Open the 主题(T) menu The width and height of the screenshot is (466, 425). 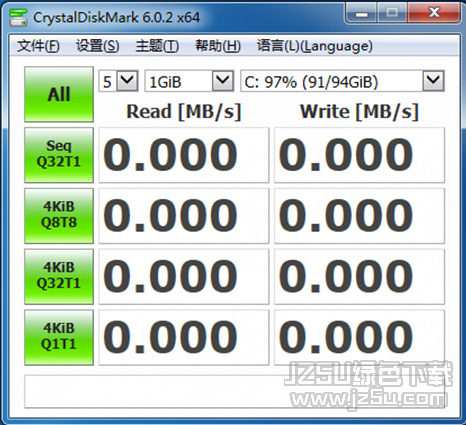[157, 46]
